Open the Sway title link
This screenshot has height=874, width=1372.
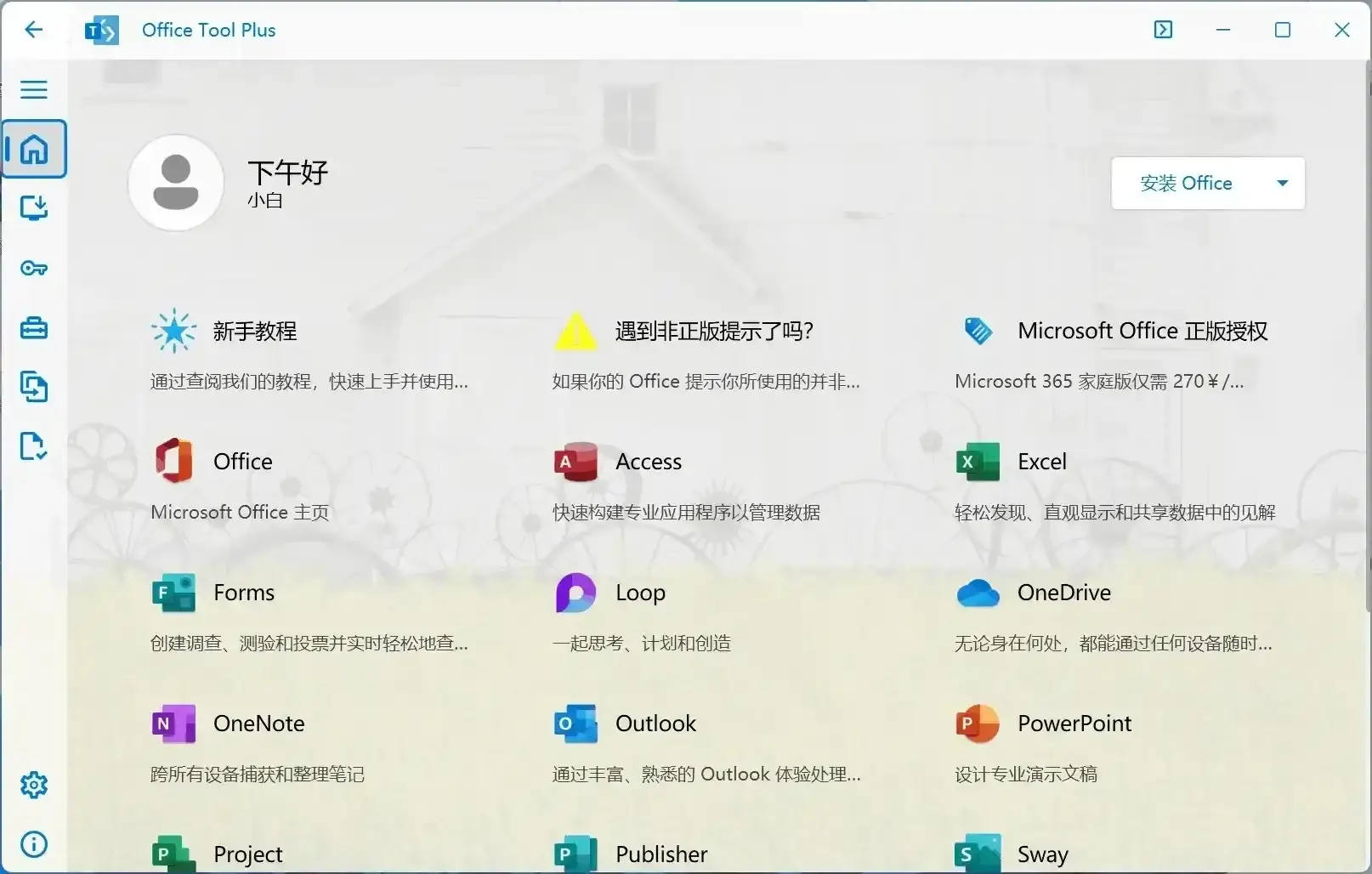[1043, 854]
